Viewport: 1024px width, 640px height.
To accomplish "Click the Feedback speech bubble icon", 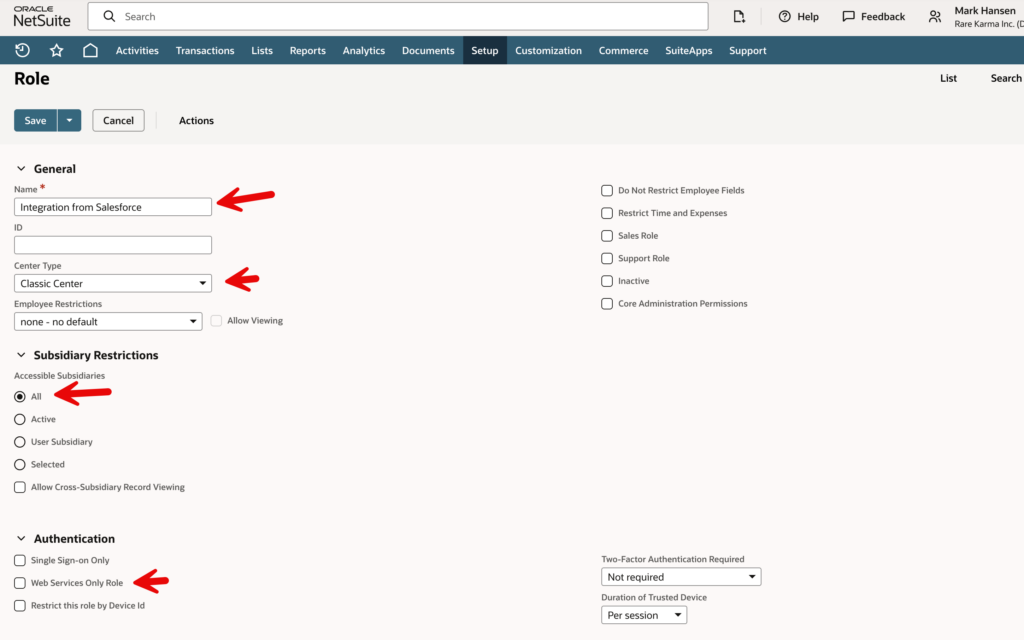I will (849, 16).
